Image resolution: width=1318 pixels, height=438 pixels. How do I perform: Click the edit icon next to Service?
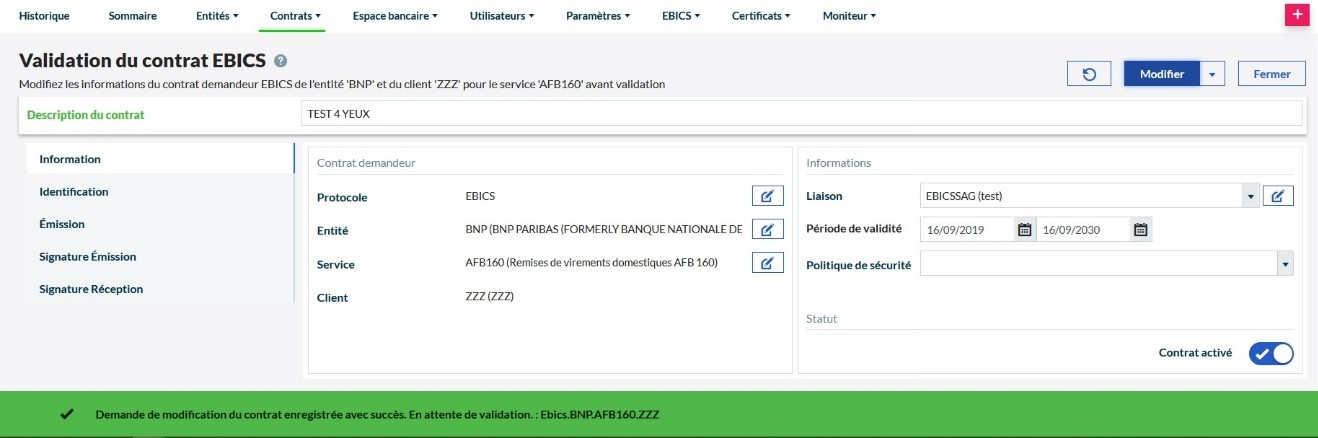pos(767,263)
